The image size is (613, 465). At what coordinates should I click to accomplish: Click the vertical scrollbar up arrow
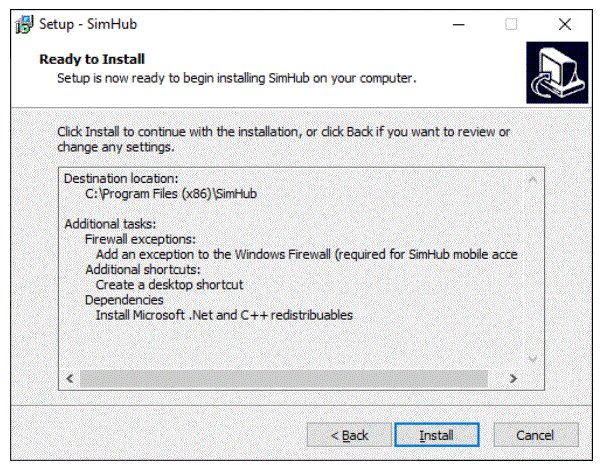532,180
